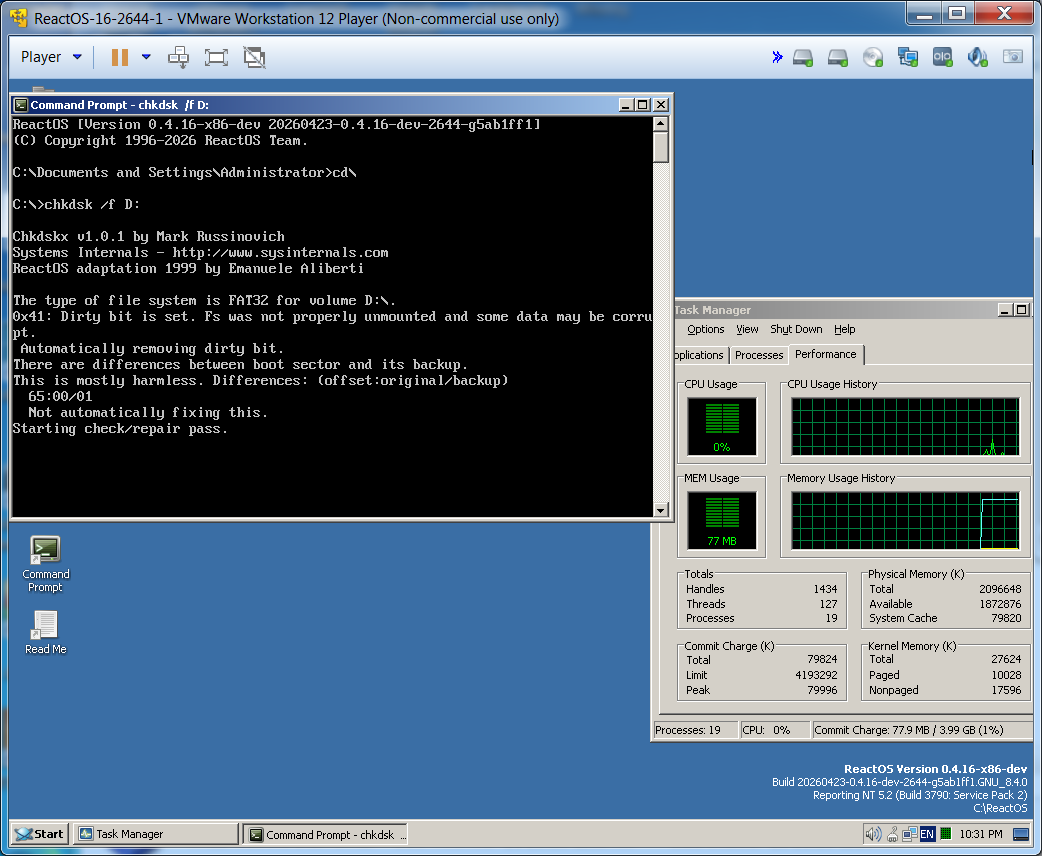Expand hidden devices with double chevron
The image size is (1042, 856).
(x=777, y=57)
